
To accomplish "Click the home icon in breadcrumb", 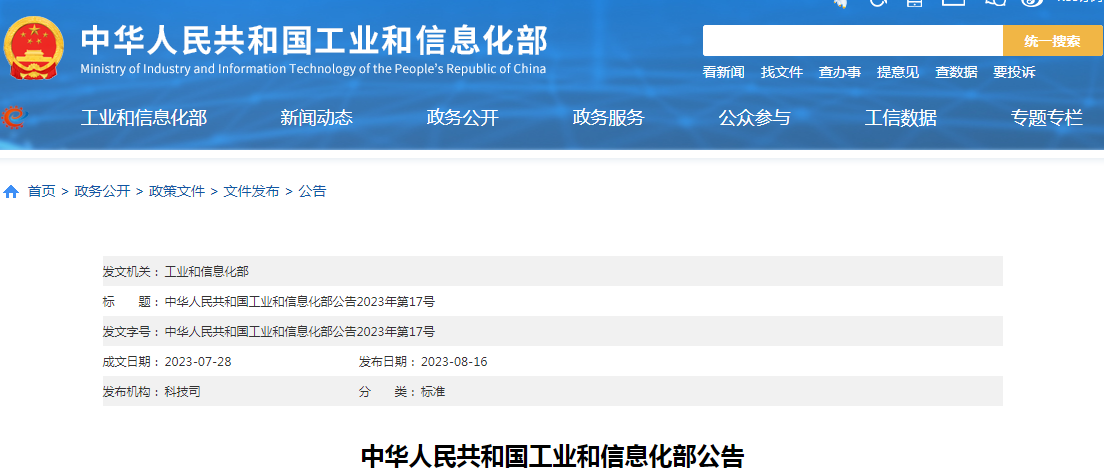I will 11,192.
